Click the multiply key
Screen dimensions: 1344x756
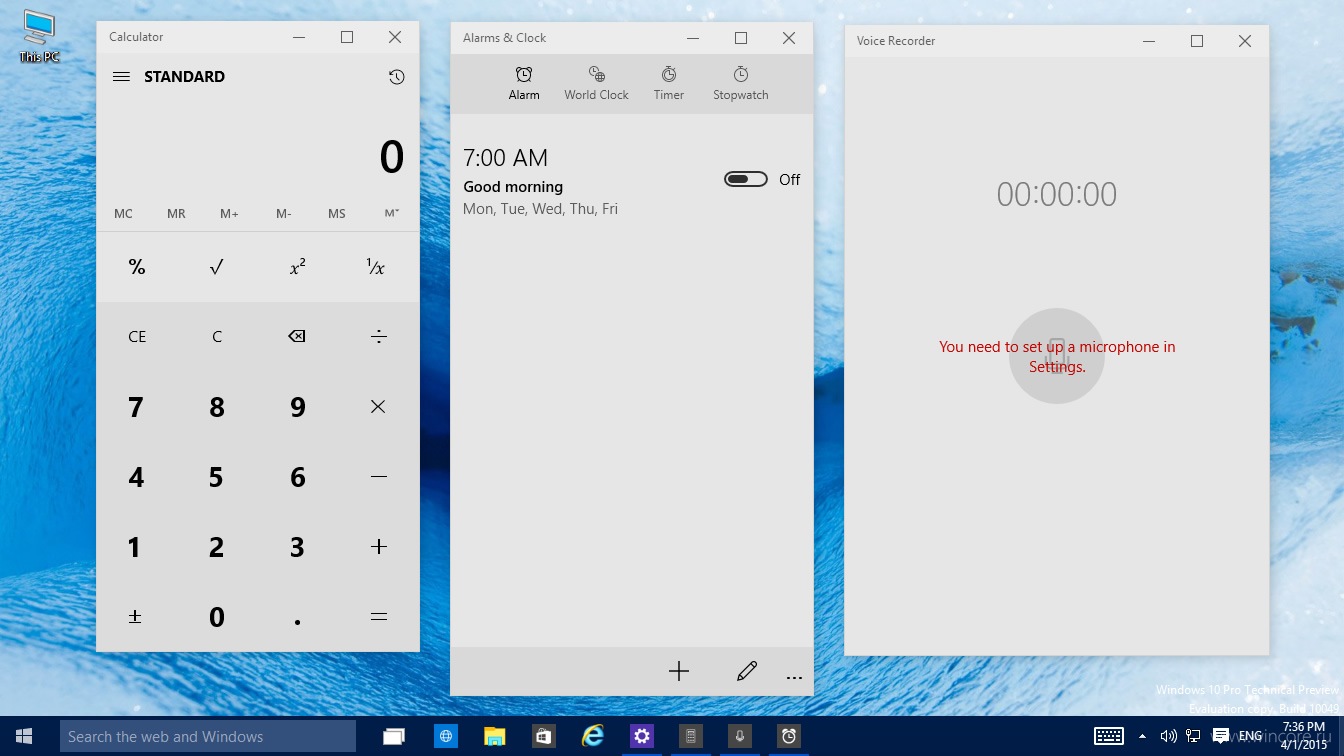[x=378, y=407]
